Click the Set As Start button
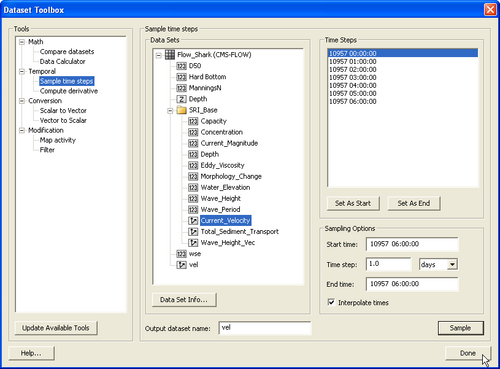Image resolution: width=500 pixels, height=369 pixels. coord(353,203)
